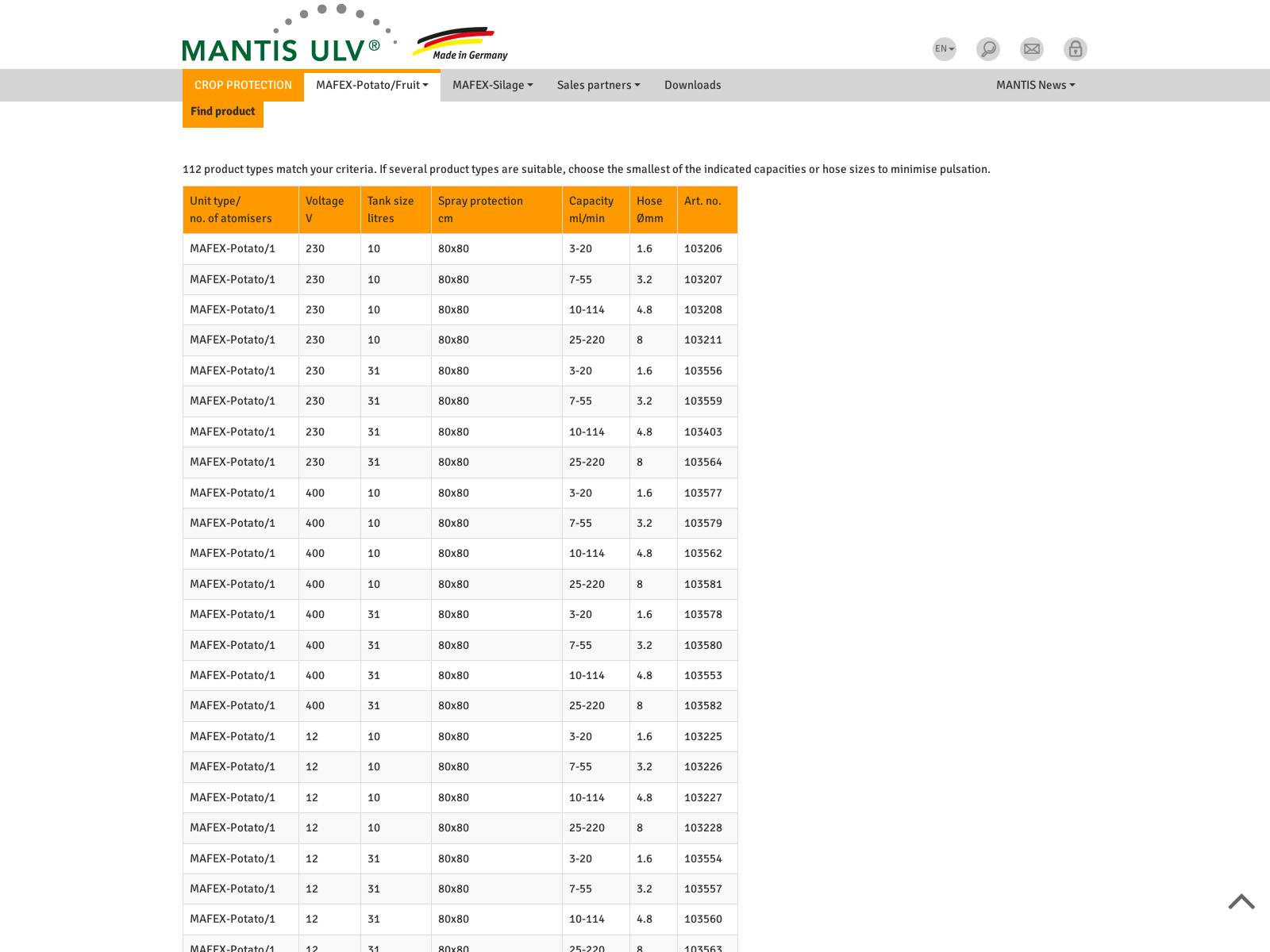Select article number 103579
This screenshot has width=1270, height=952.
coord(703,524)
